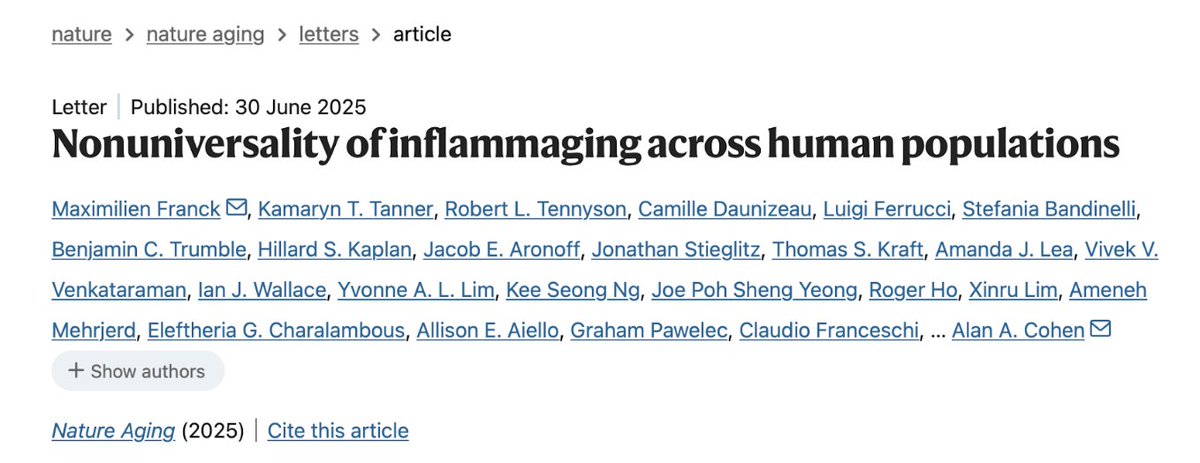Viewport: 1200px width, 463px height.
Task: Select author Kamaryn T. Tanner
Action: click(345, 209)
